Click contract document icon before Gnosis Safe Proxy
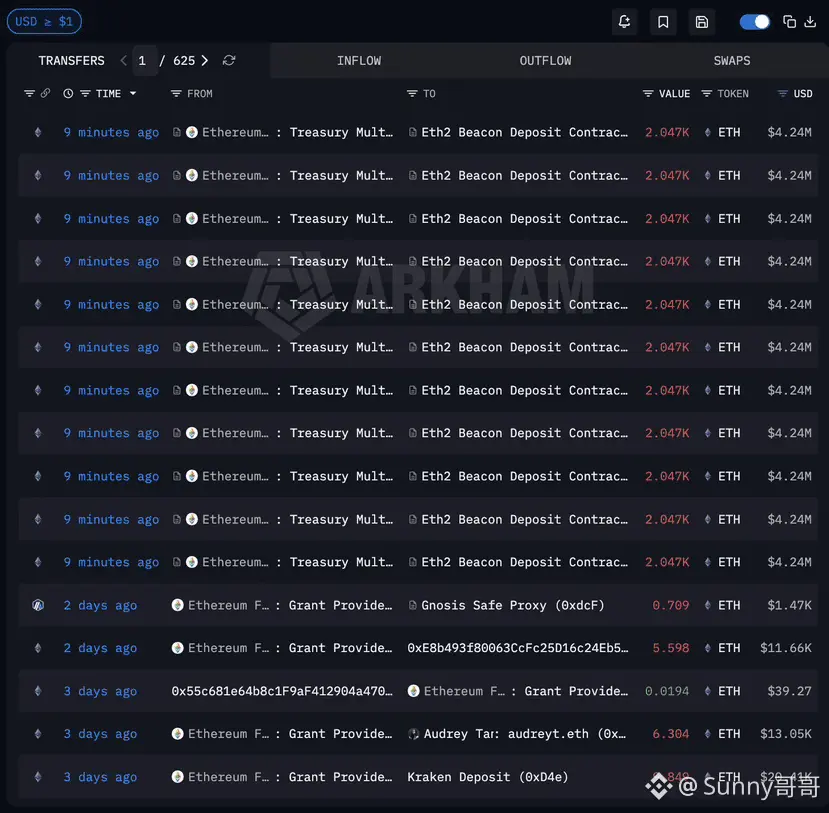The width and height of the screenshot is (829, 813). click(x=412, y=605)
